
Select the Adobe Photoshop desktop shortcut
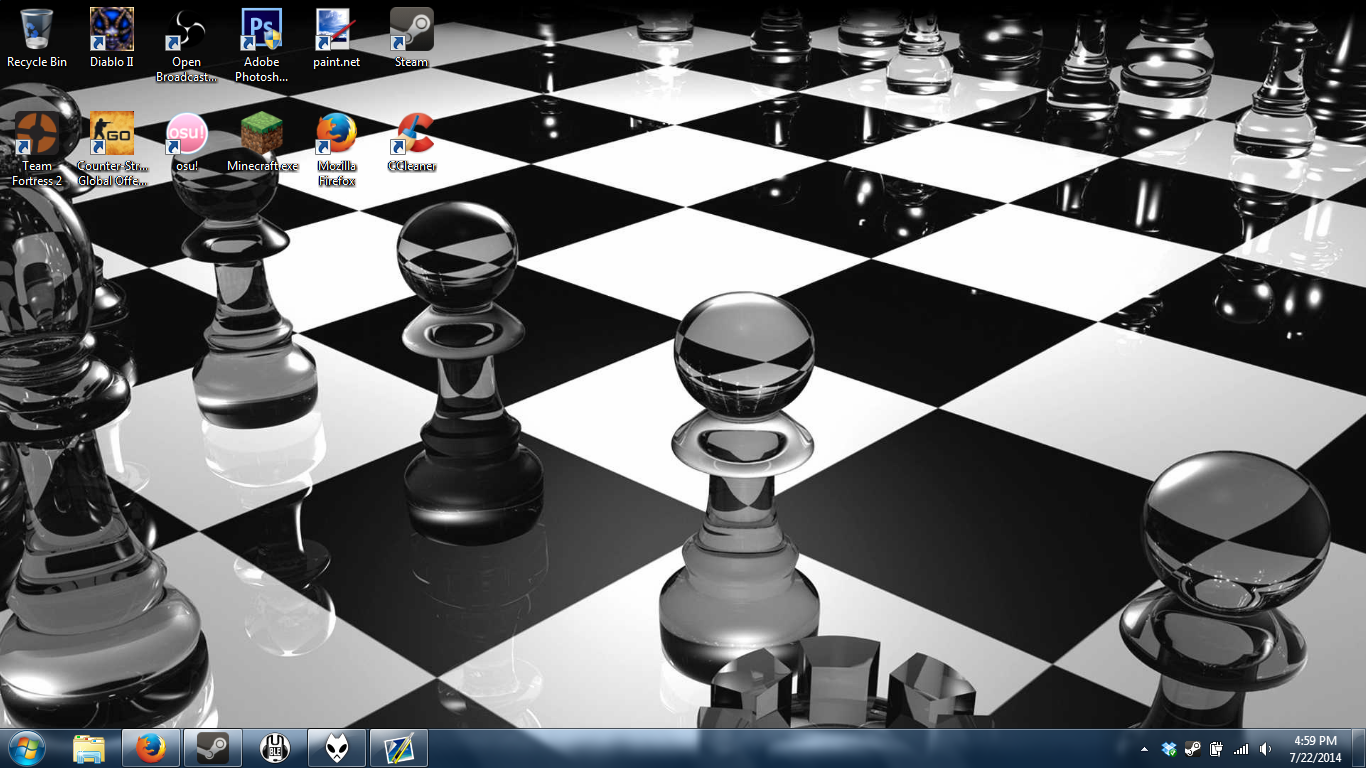(x=261, y=46)
